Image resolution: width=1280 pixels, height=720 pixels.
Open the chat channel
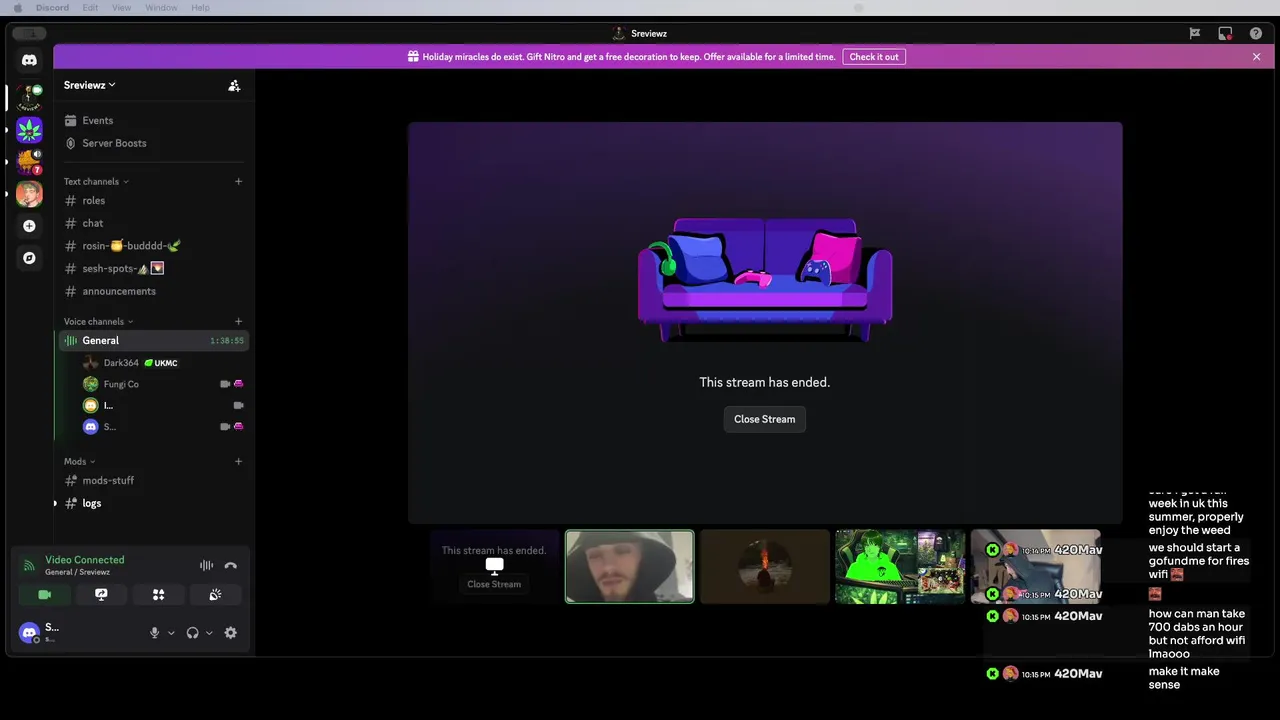point(152,223)
